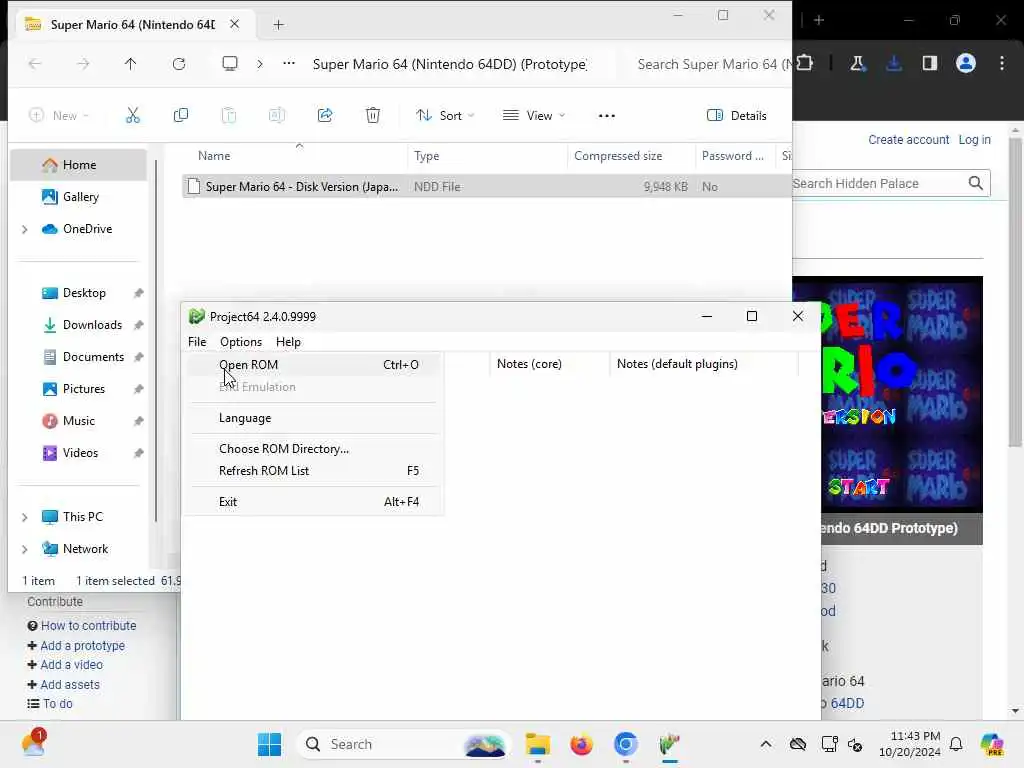The height and width of the screenshot is (768, 1024).
Task: Select Exit in File menu
Action: point(315,502)
